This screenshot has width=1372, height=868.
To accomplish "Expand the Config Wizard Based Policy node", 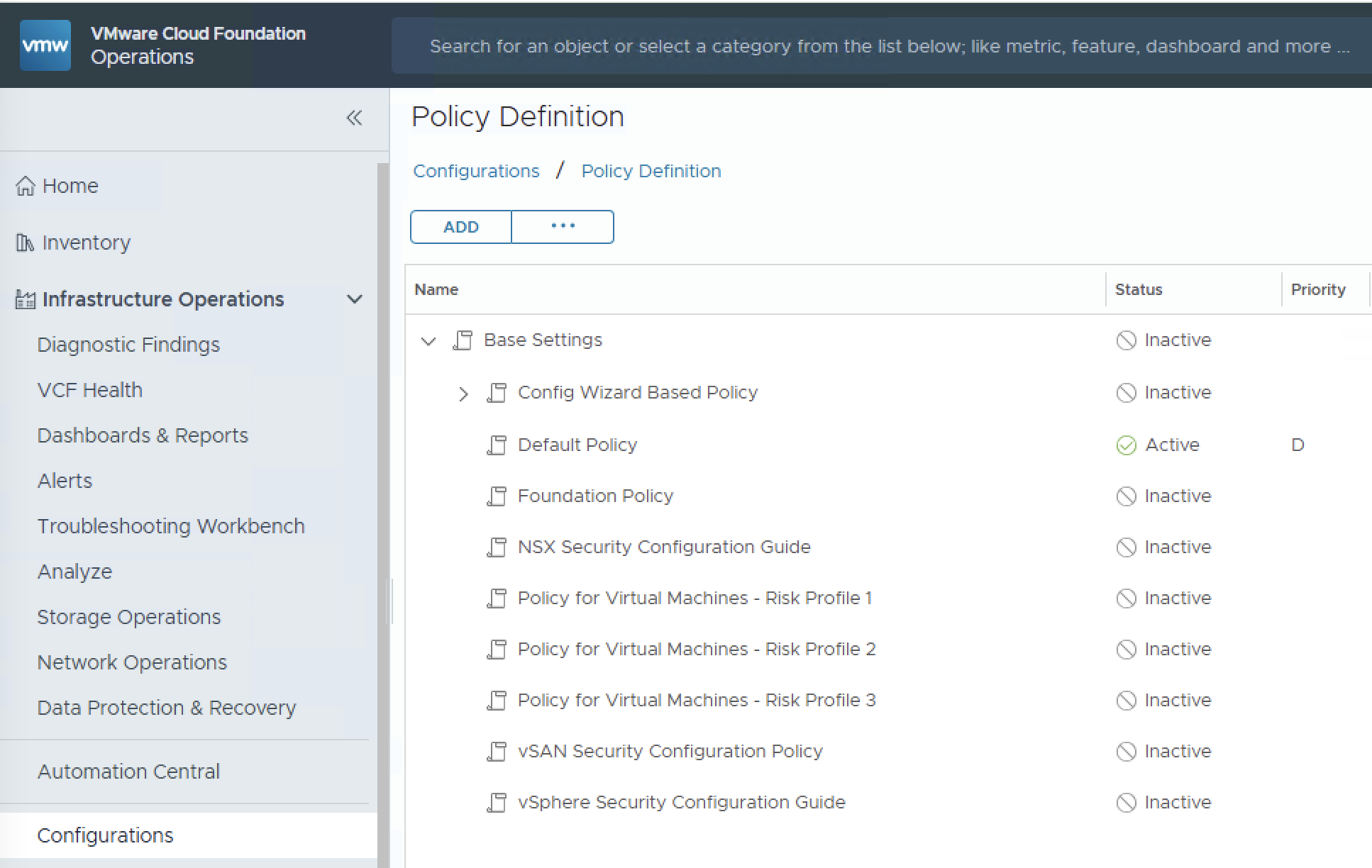I will click(463, 394).
